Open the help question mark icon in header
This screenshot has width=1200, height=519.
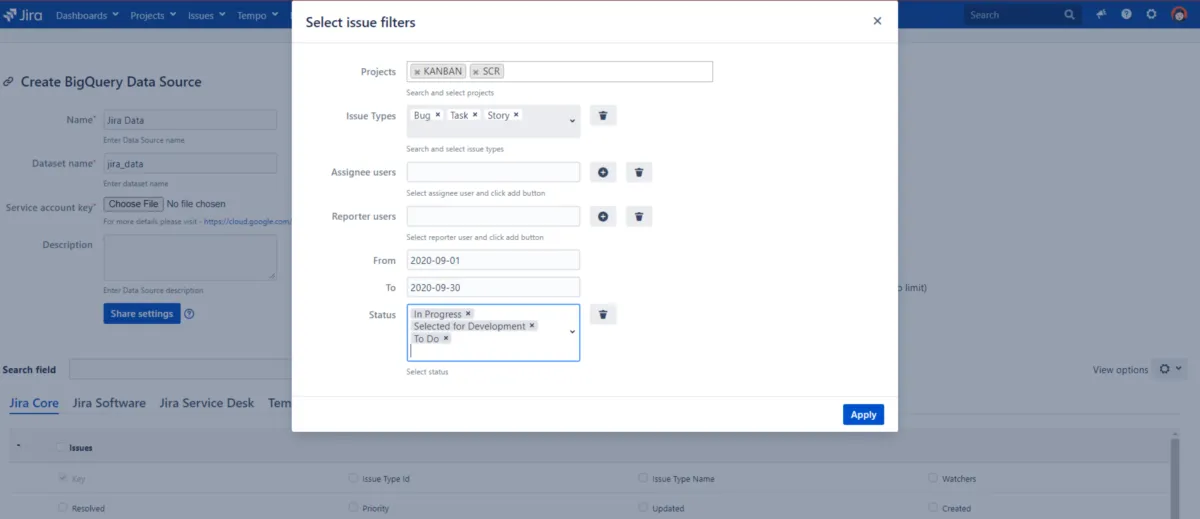[x=1127, y=15]
